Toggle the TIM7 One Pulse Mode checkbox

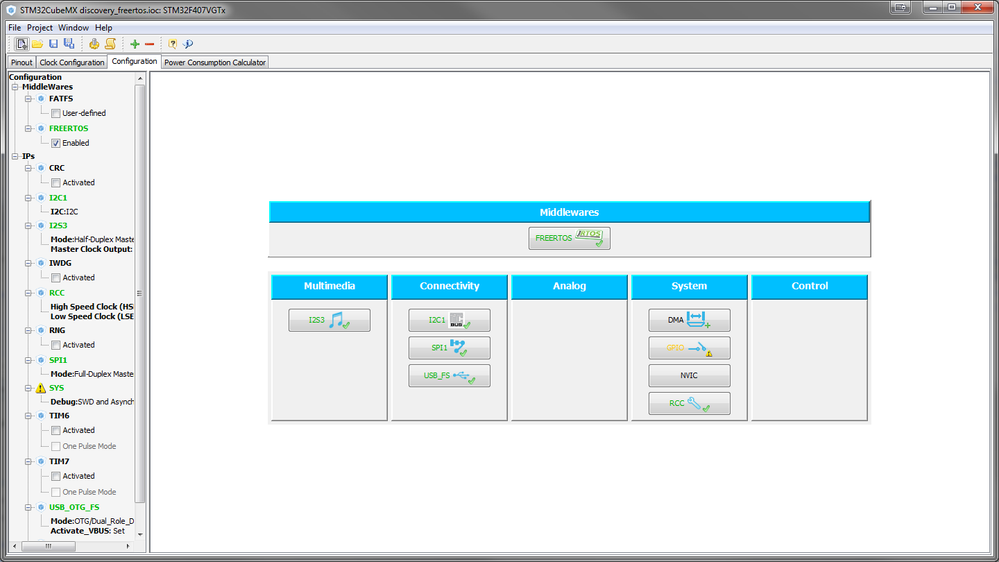click(56, 493)
